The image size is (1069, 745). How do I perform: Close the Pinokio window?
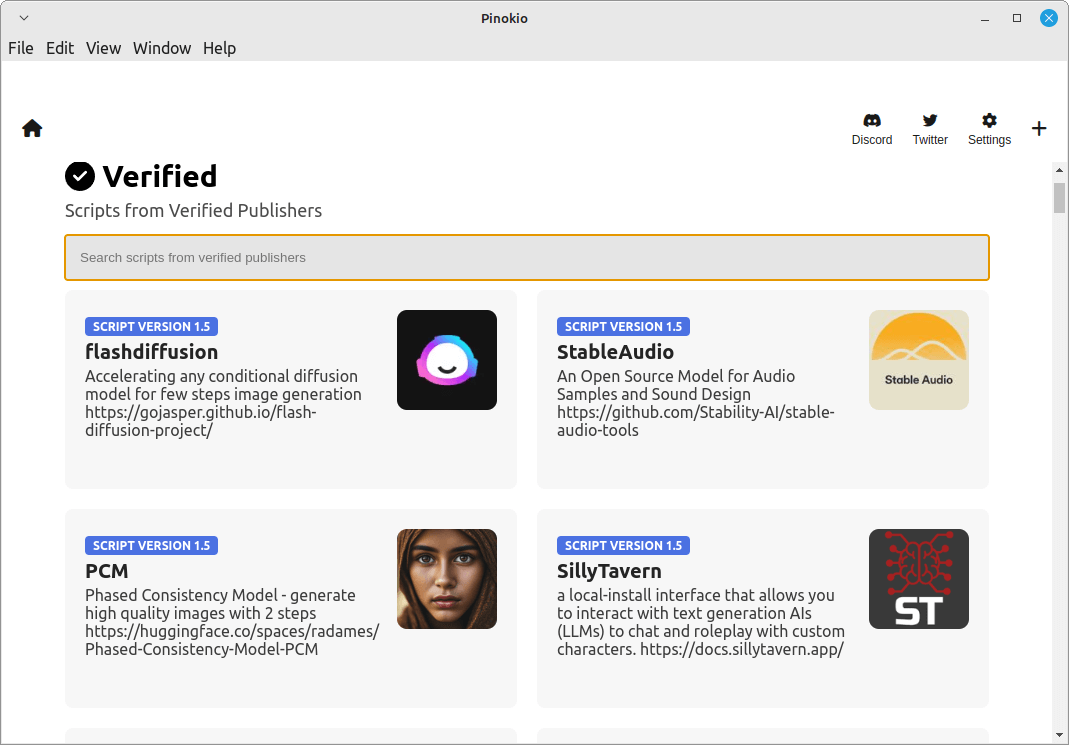click(1049, 18)
